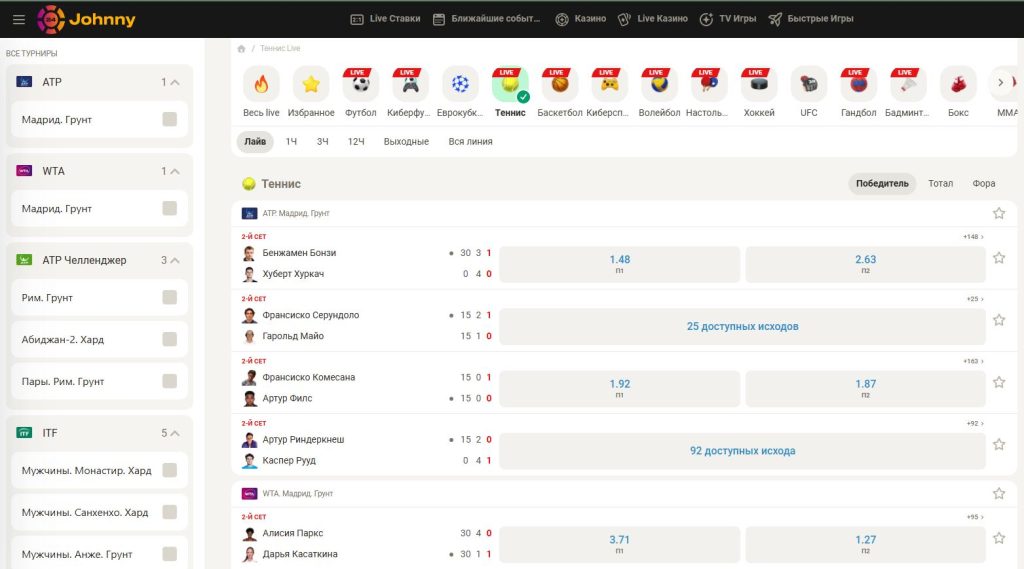Image resolution: width=1024 pixels, height=569 pixels.
Task: Check Пары. Рим. Грунт checkbox
Action: pyautogui.click(x=170, y=381)
